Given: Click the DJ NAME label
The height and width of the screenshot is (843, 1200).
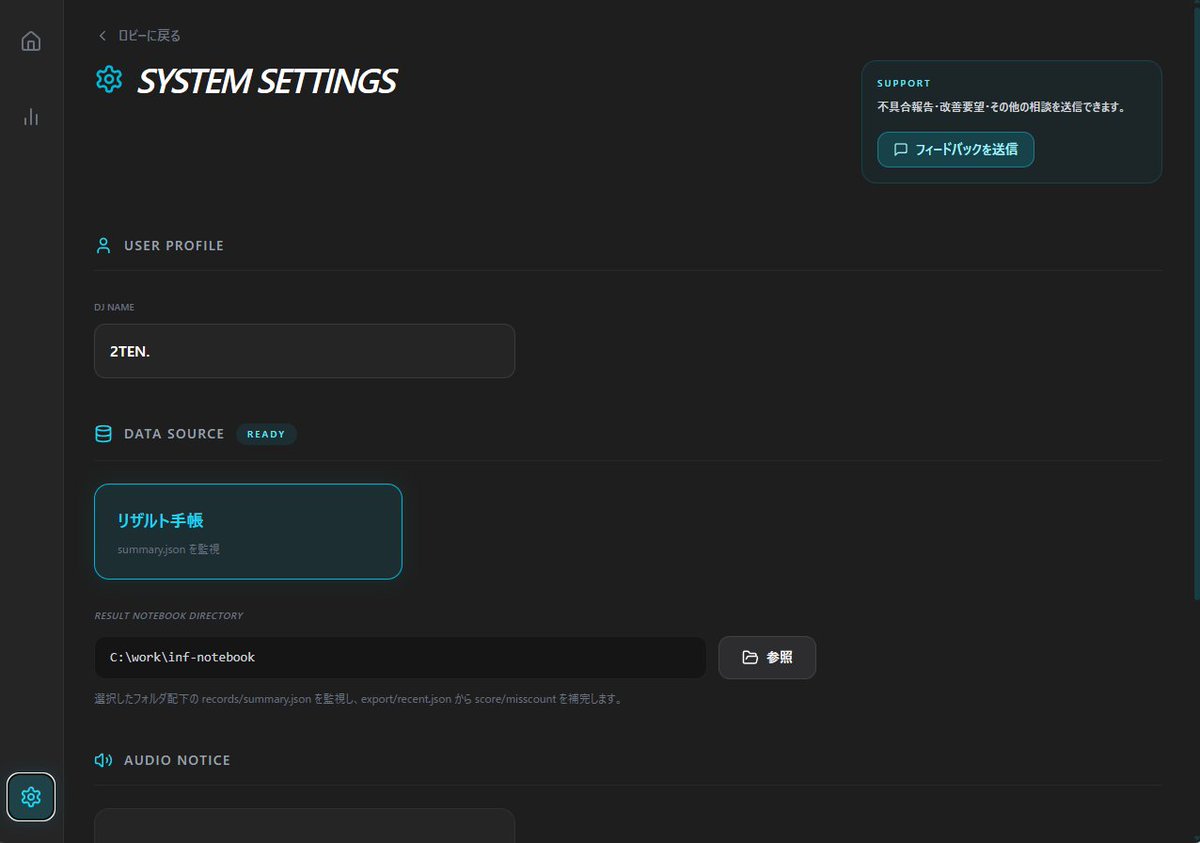Looking at the screenshot, I should [x=114, y=308].
